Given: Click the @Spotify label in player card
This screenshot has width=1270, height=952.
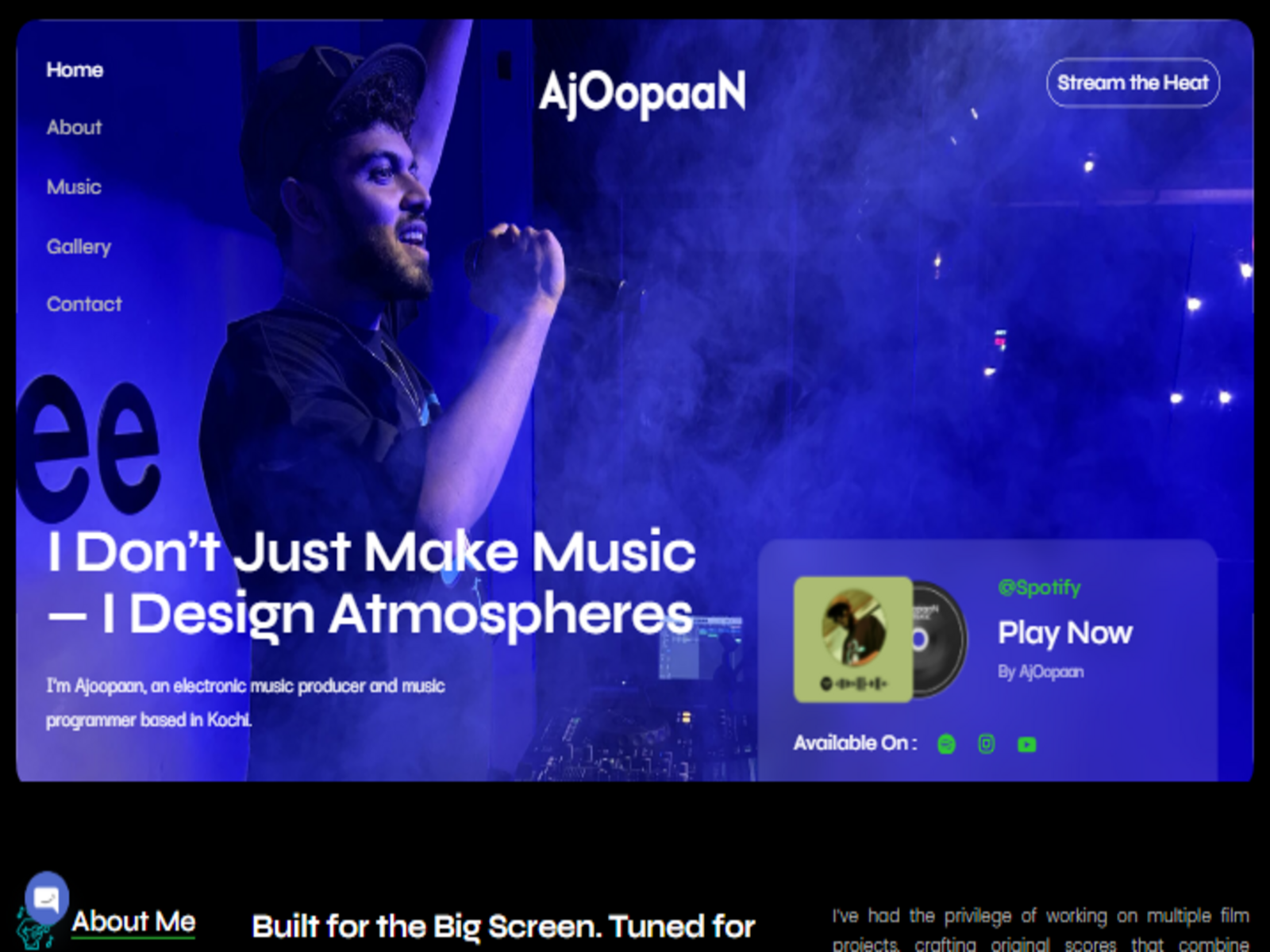Looking at the screenshot, I should [1039, 588].
